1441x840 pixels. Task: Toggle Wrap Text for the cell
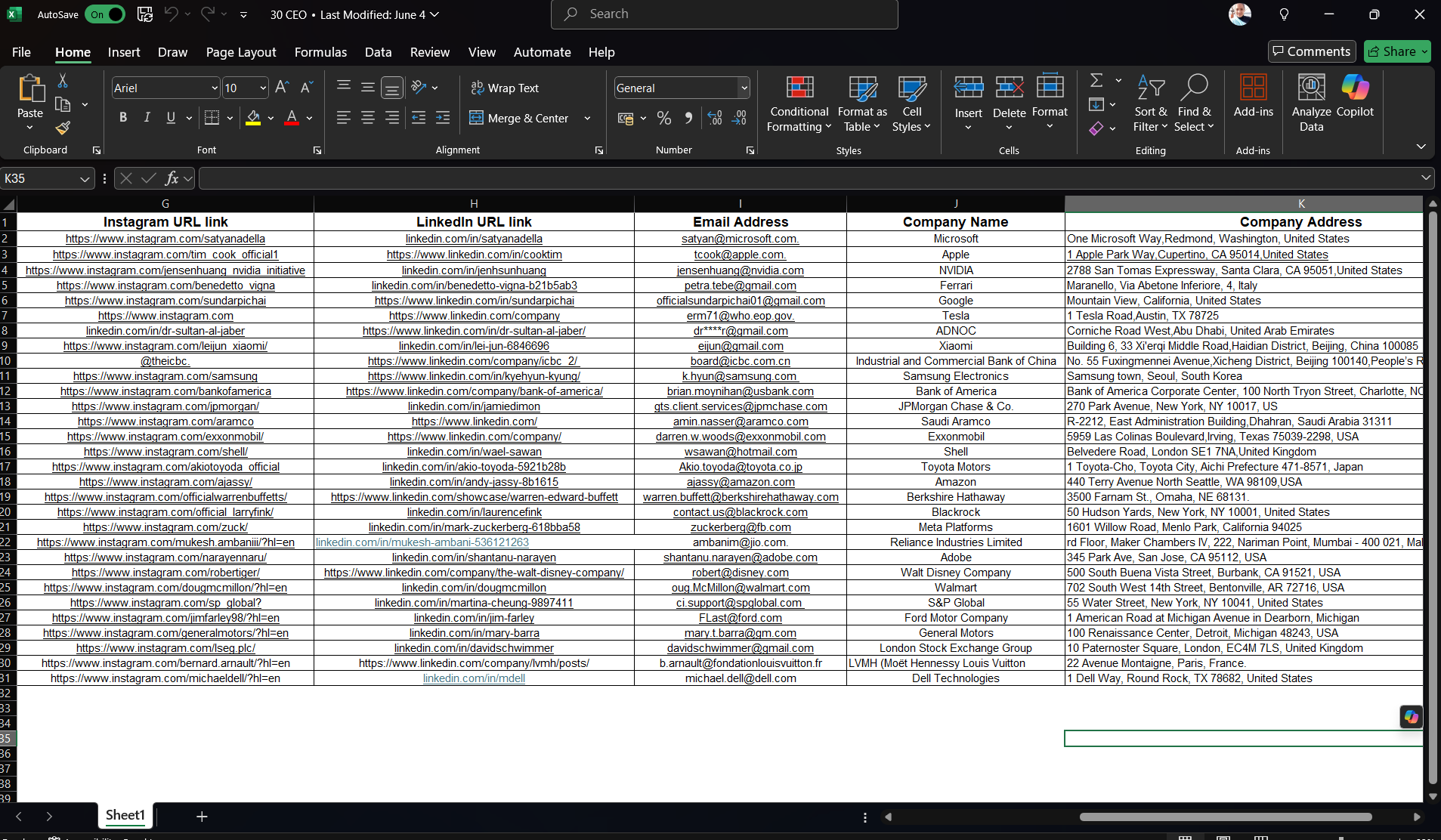505,88
